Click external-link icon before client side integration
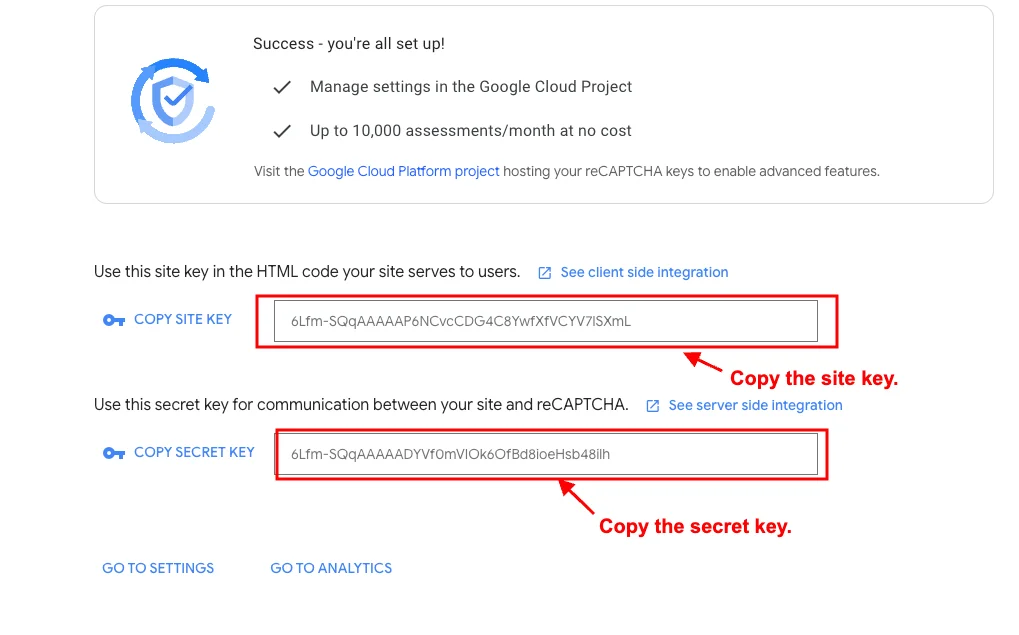1019x635 pixels. point(545,273)
